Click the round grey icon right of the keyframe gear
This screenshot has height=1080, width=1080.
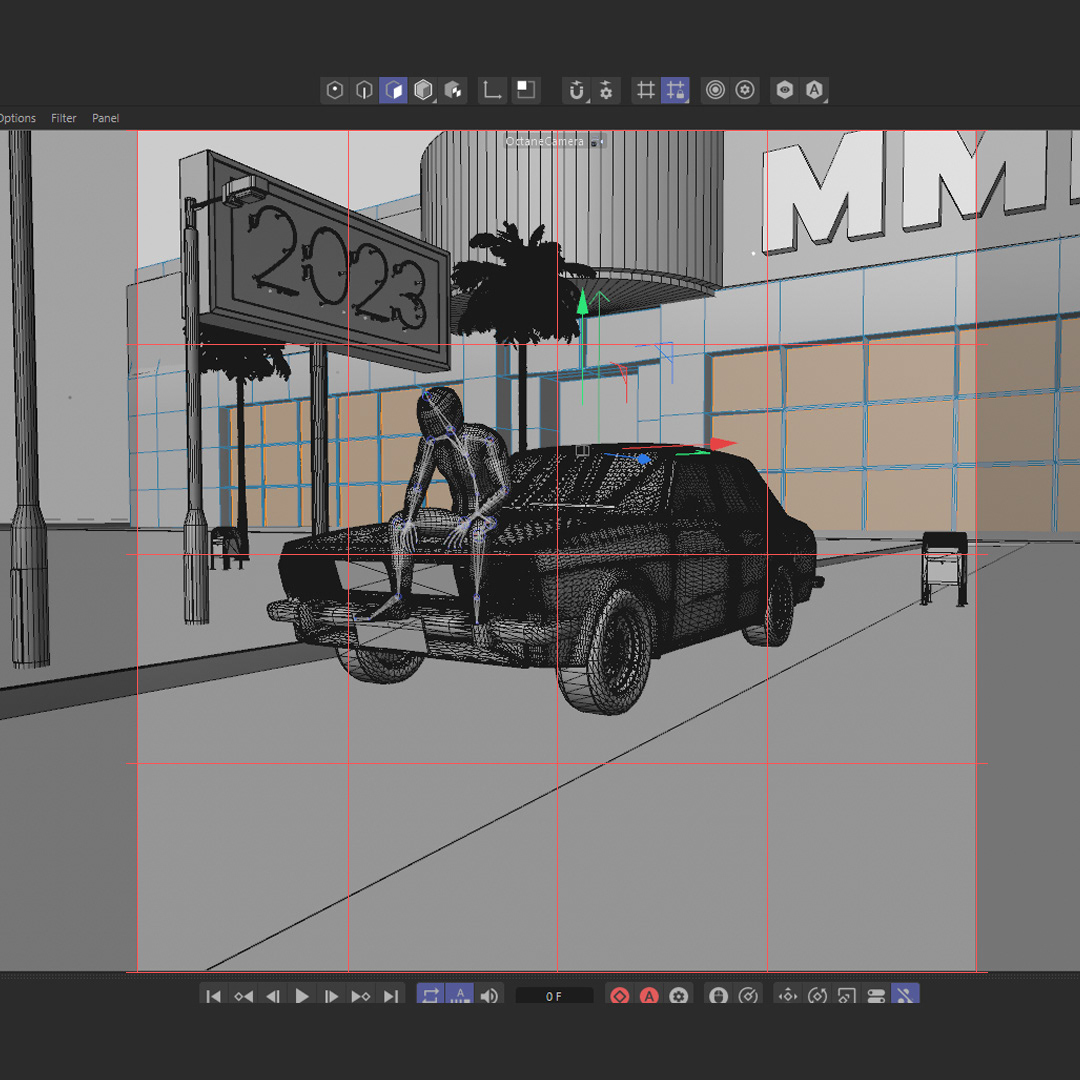(718, 996)
